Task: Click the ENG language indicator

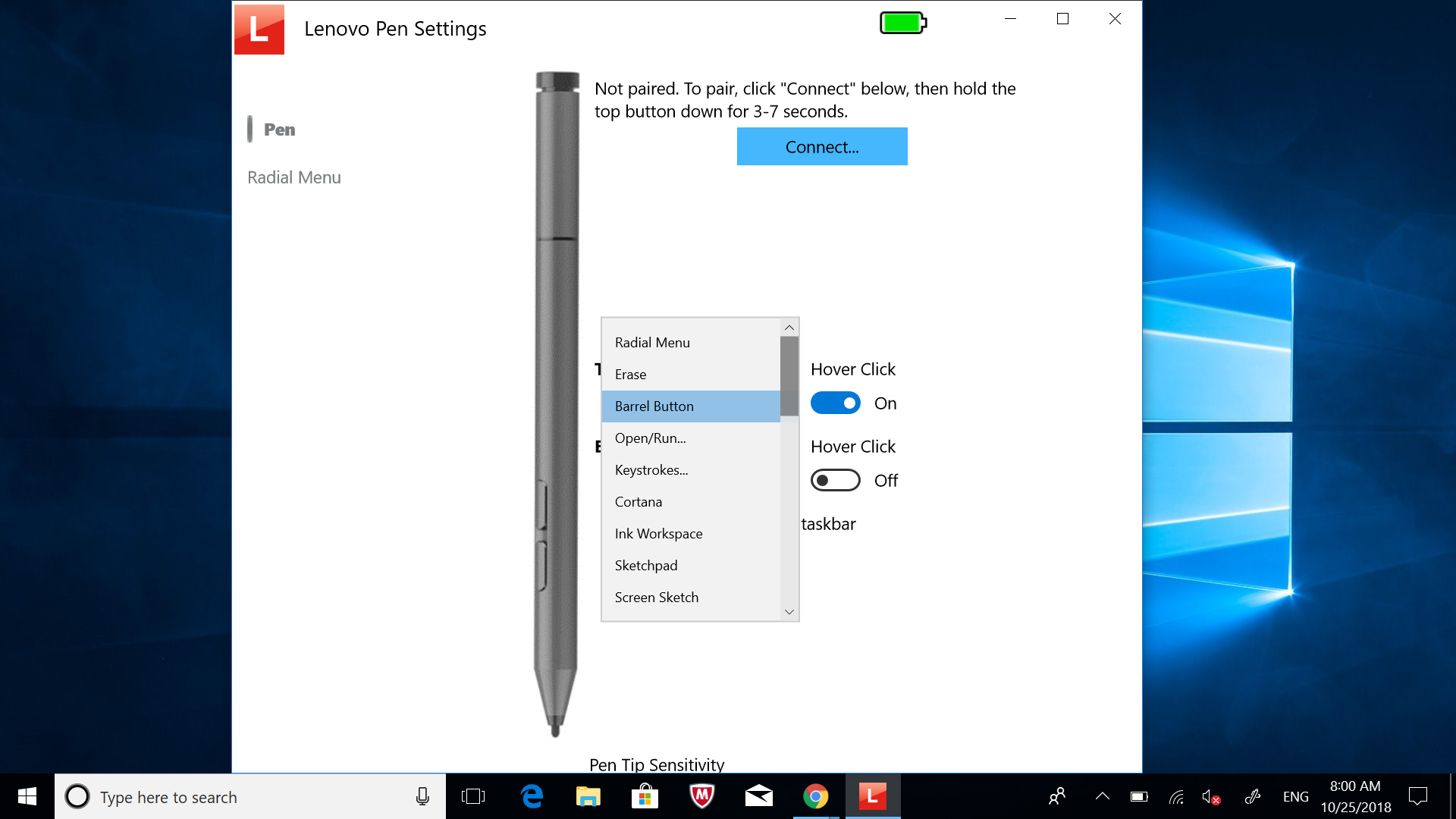Action: coord(1295,797)
